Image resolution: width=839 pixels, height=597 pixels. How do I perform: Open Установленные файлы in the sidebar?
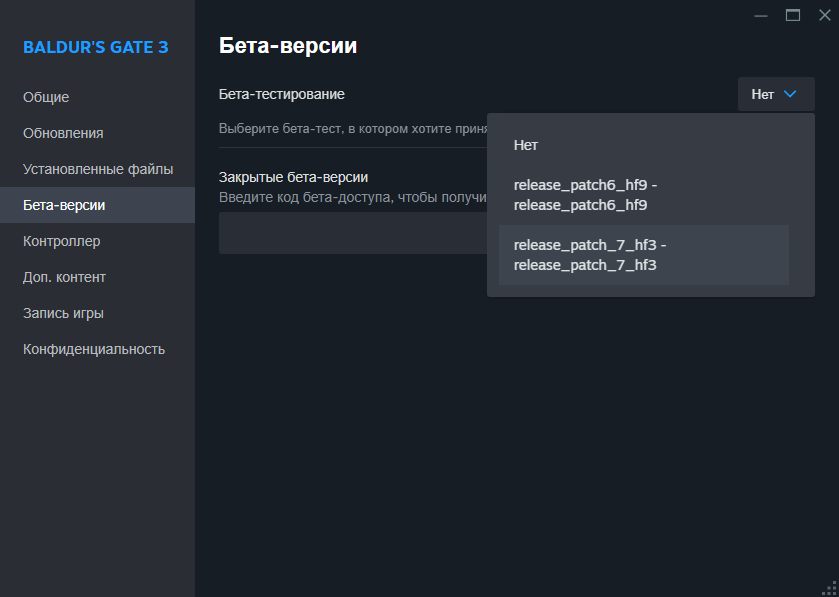97,170
